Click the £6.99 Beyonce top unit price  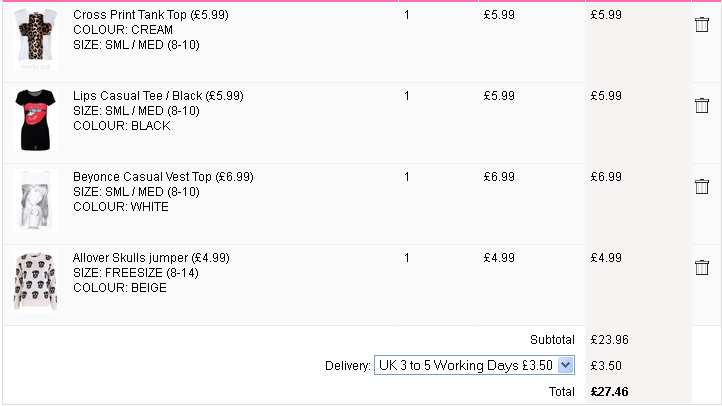point(499,177)
